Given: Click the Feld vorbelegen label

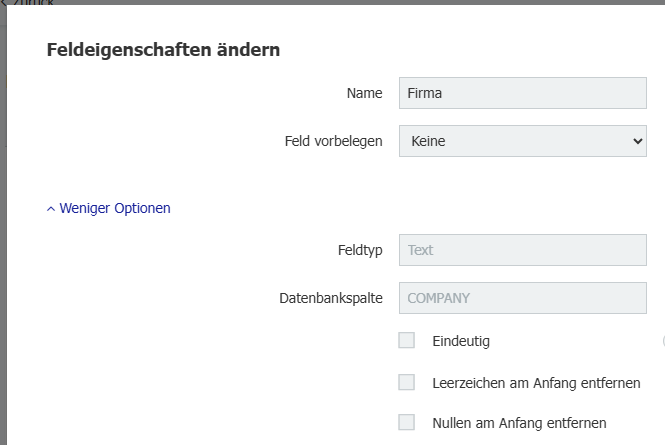Looking at the screenshot, I should [334, 142].
